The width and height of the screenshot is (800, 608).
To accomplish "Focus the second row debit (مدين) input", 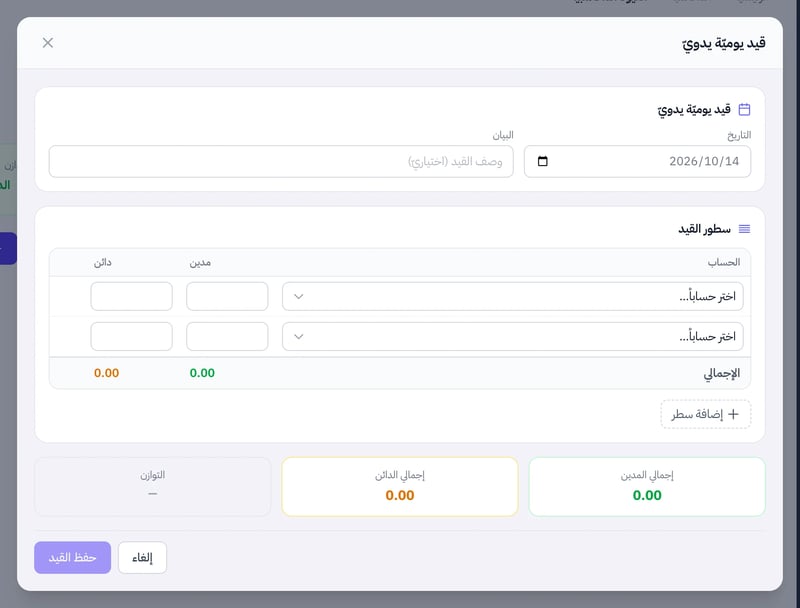I will (227, 337).
